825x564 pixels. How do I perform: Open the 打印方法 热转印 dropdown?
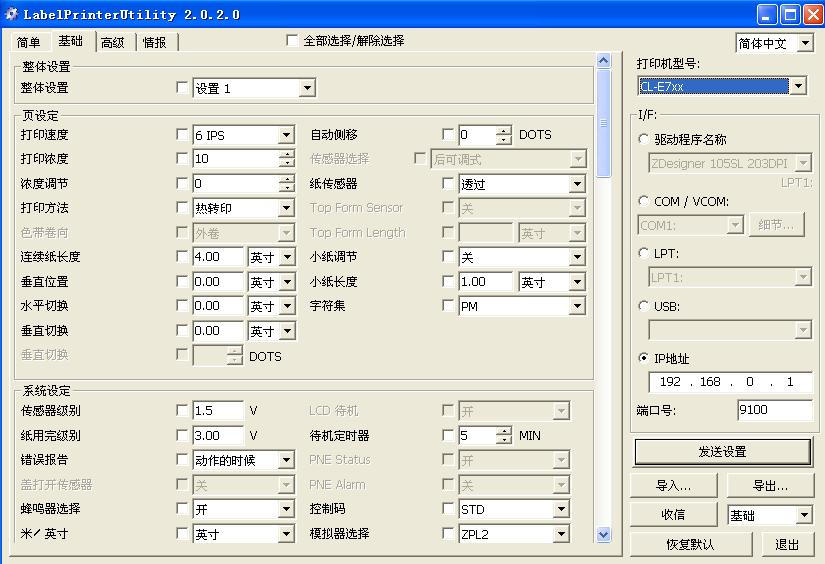tap(286, 208)
